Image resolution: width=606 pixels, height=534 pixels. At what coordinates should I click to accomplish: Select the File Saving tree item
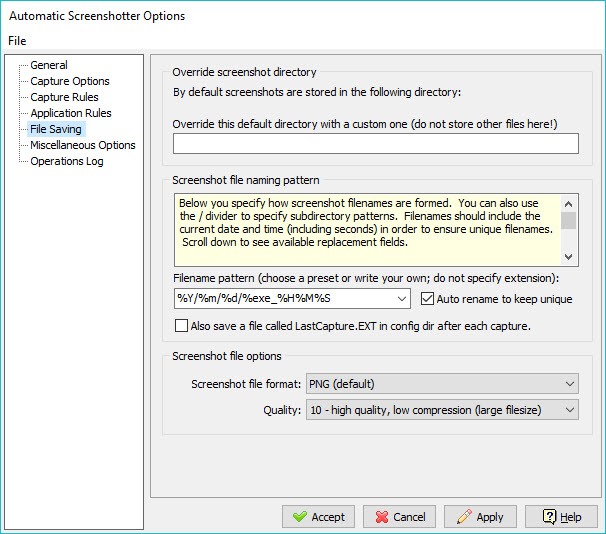[56, 129]
